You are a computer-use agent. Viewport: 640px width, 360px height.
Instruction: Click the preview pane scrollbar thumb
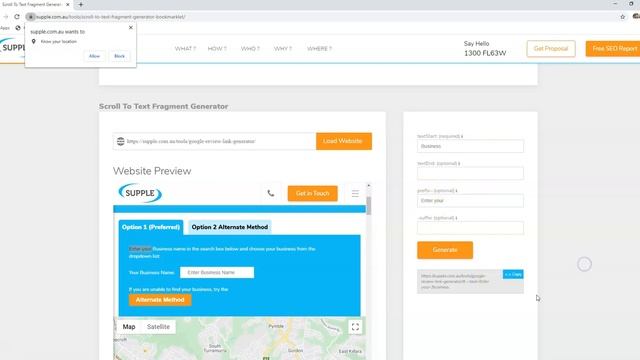click(x=369, y=205)
